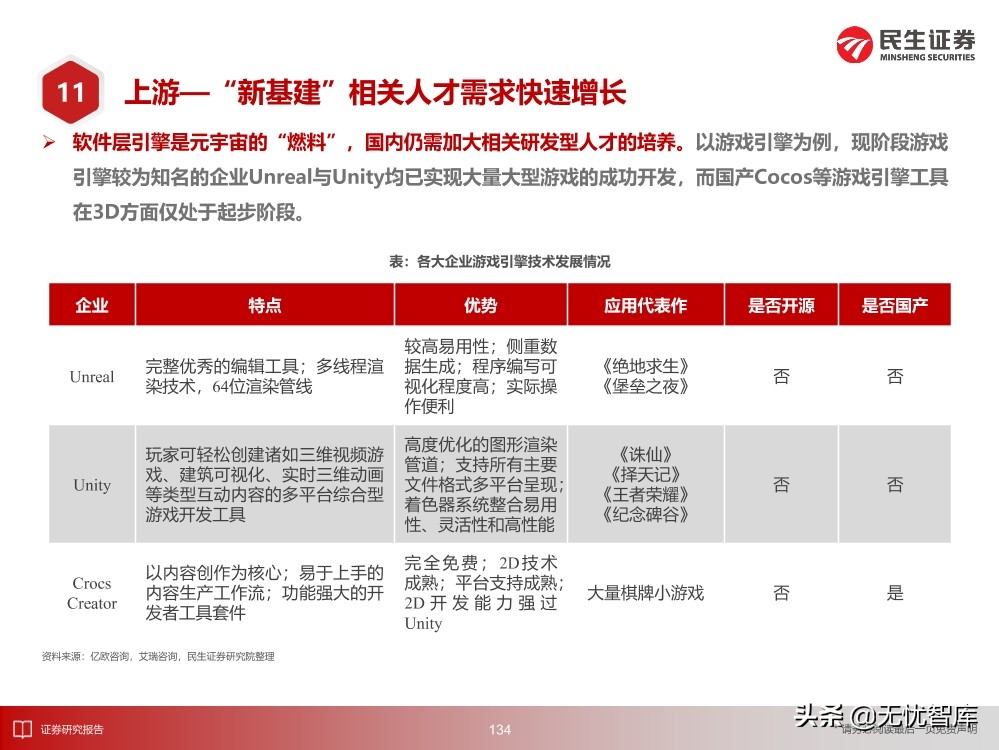Click Unity's features cell 玩家可轻松创建
This screenshot has width=999, height=750.
pos(264,484)
